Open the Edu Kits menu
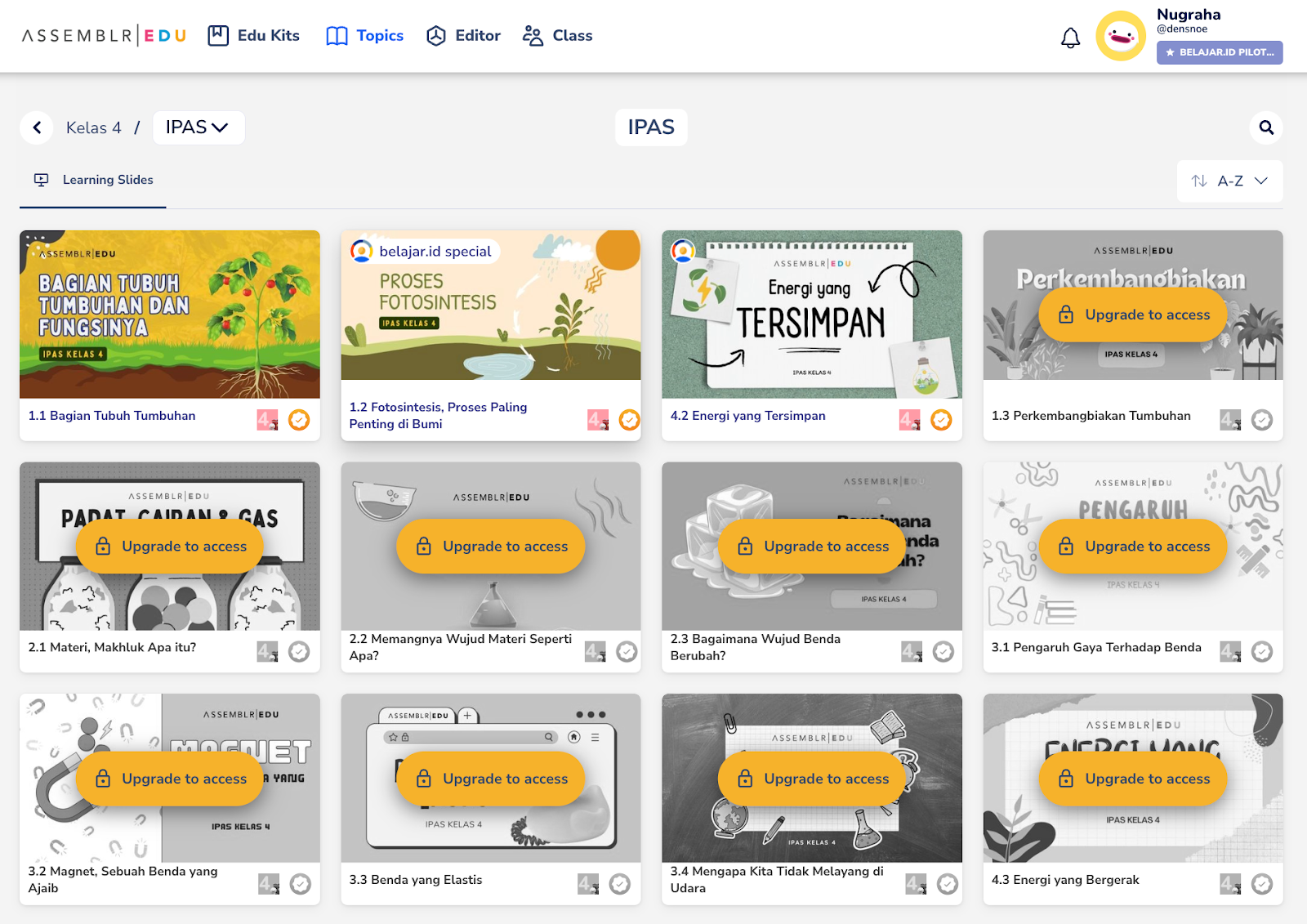1307x924 pixels. 254,36
